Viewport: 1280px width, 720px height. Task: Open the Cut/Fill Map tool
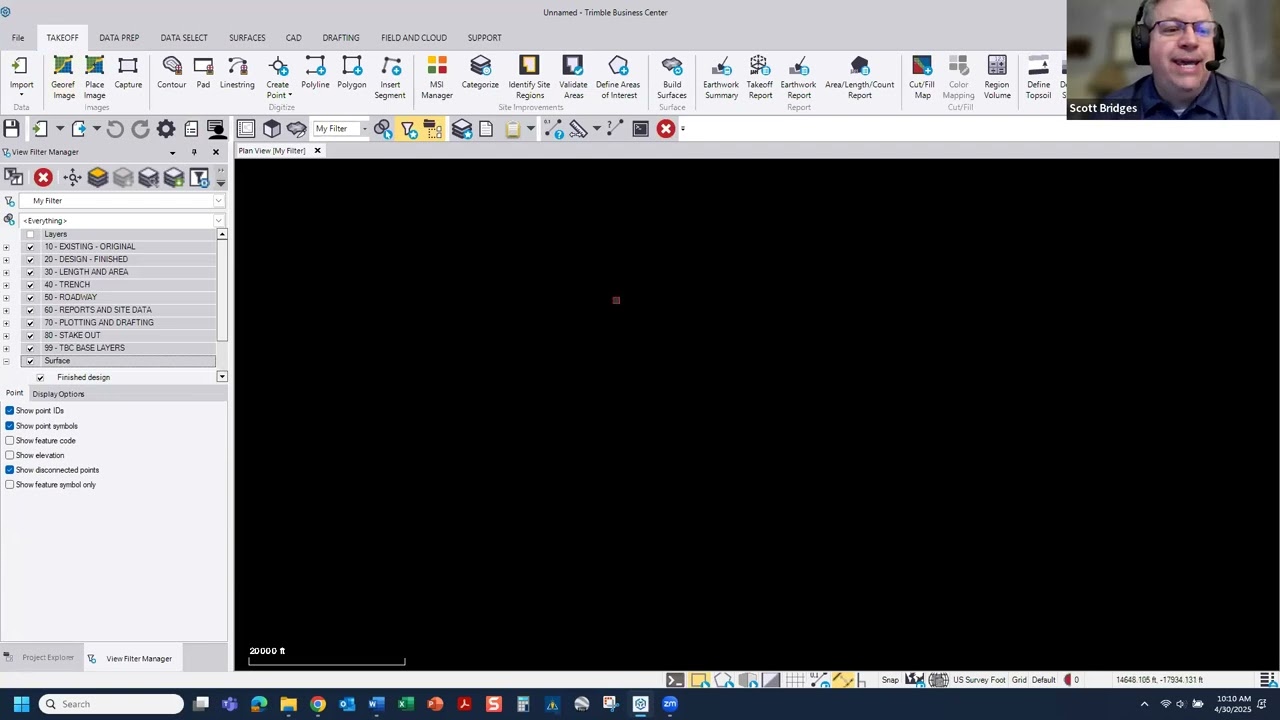922,77
